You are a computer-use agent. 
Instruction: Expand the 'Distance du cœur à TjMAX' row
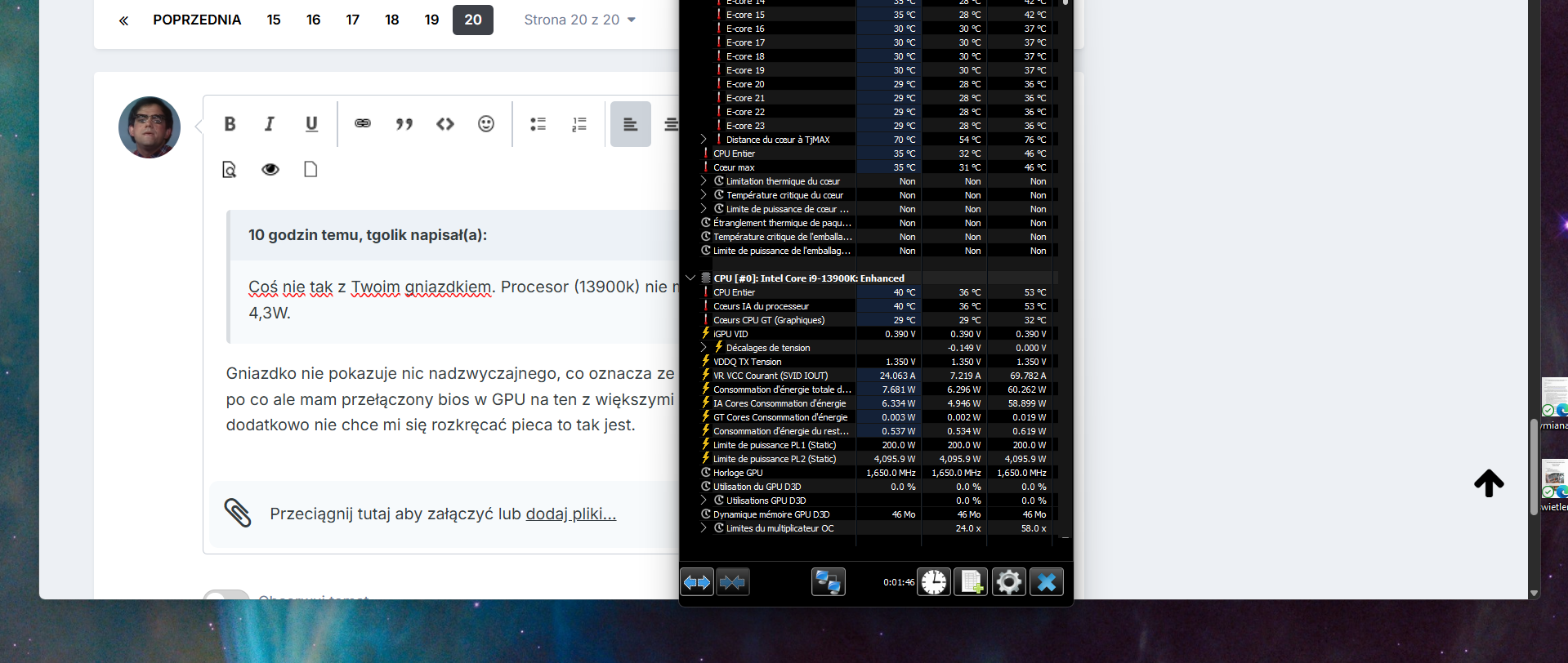pos(704,140)
